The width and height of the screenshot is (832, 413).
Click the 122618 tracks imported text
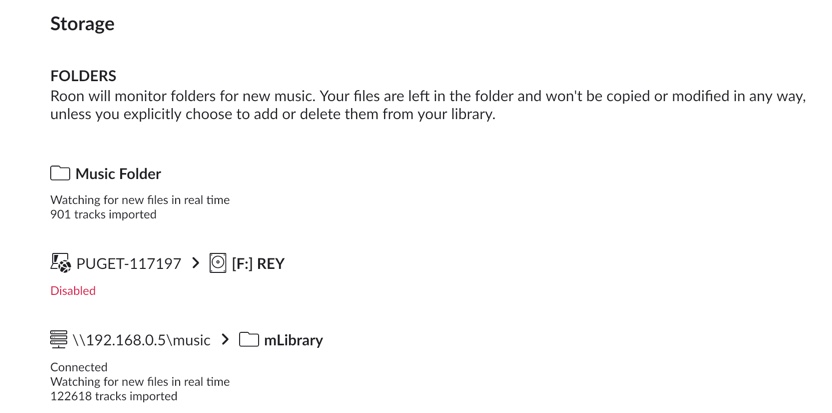(114, 396)
